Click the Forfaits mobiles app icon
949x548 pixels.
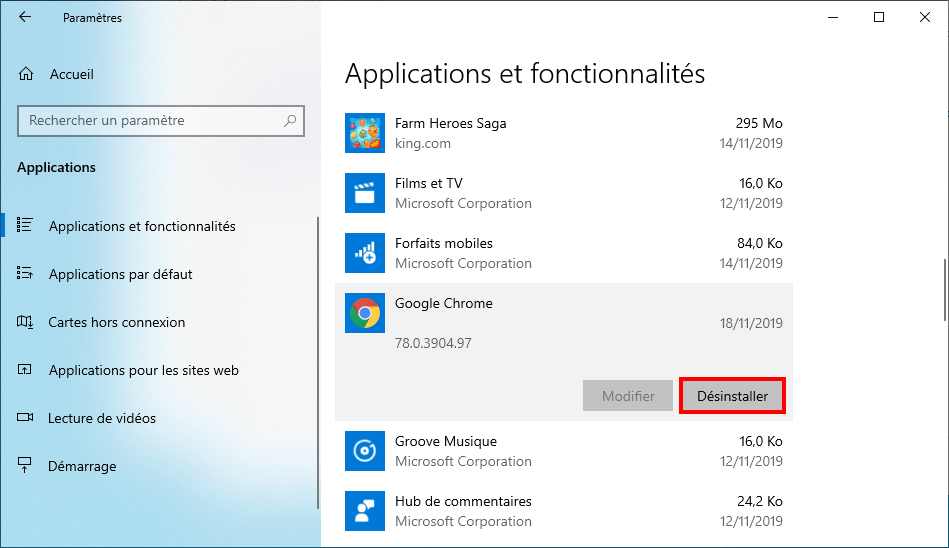point(365,253)
